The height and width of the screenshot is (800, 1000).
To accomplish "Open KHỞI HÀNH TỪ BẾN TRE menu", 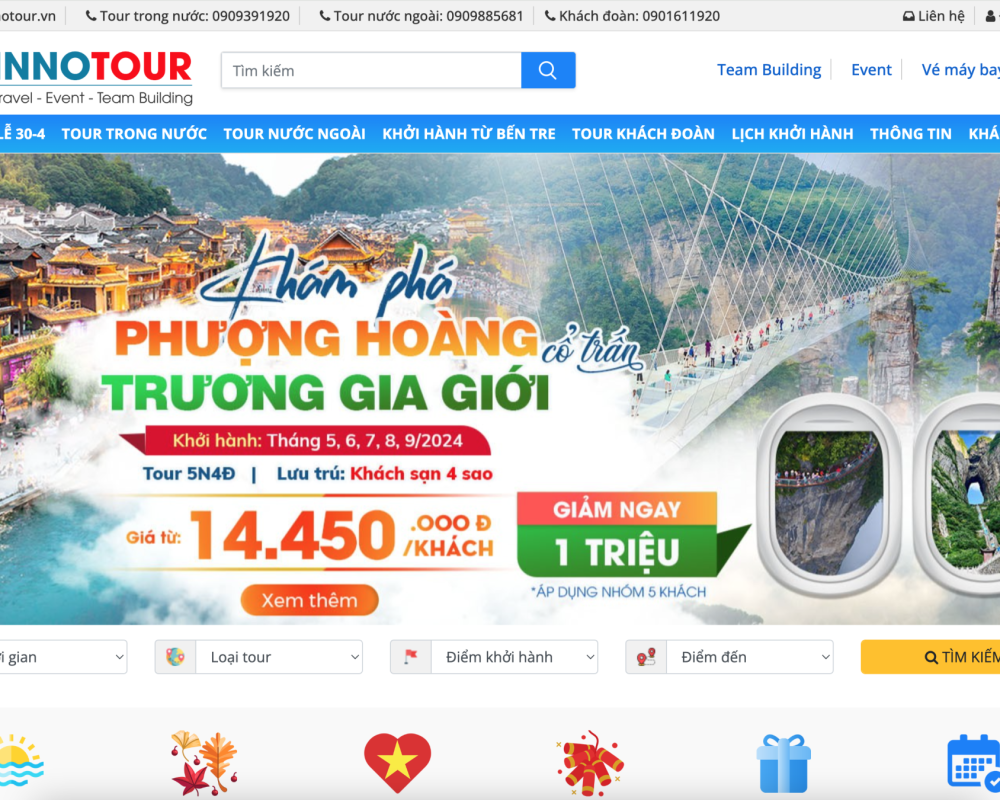I will click(469, 134).
